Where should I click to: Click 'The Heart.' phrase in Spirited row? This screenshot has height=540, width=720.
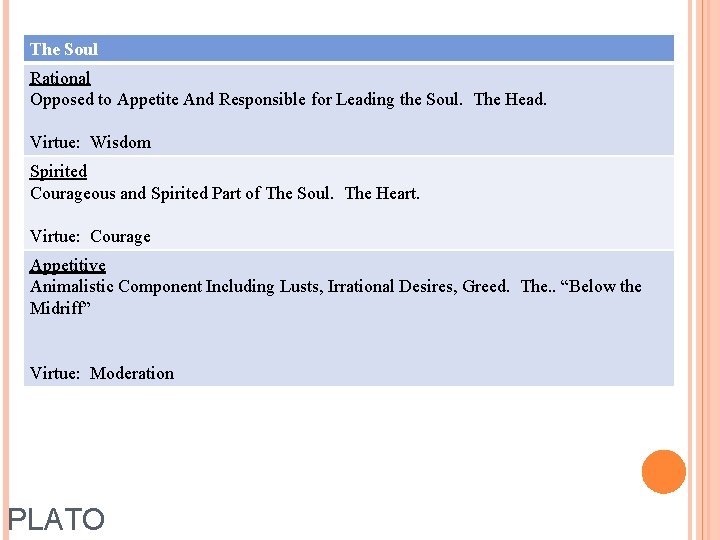[x=382, y=193]
